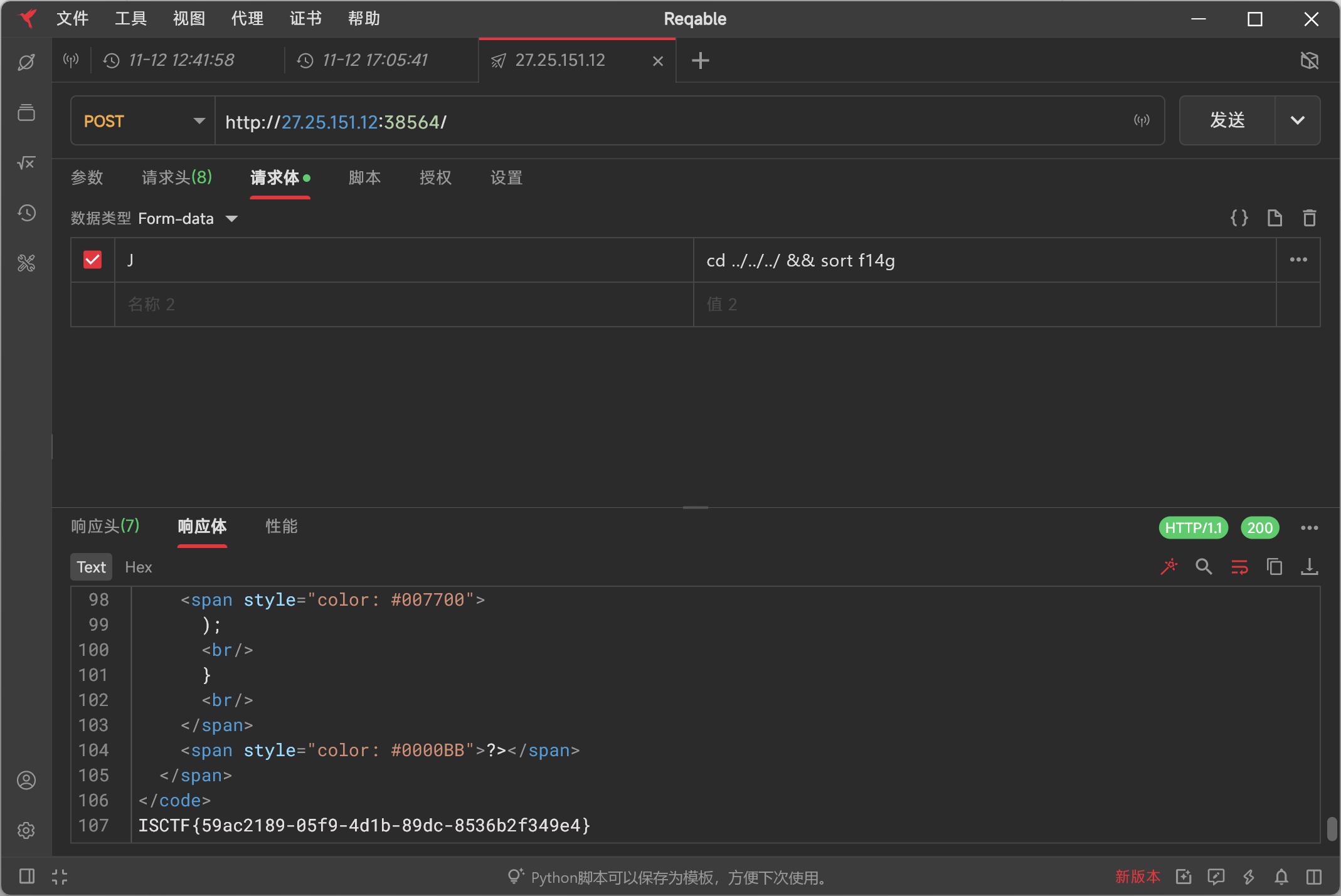Open the settings gear in sidebar
1341x896 pixels.
(26, 830)
